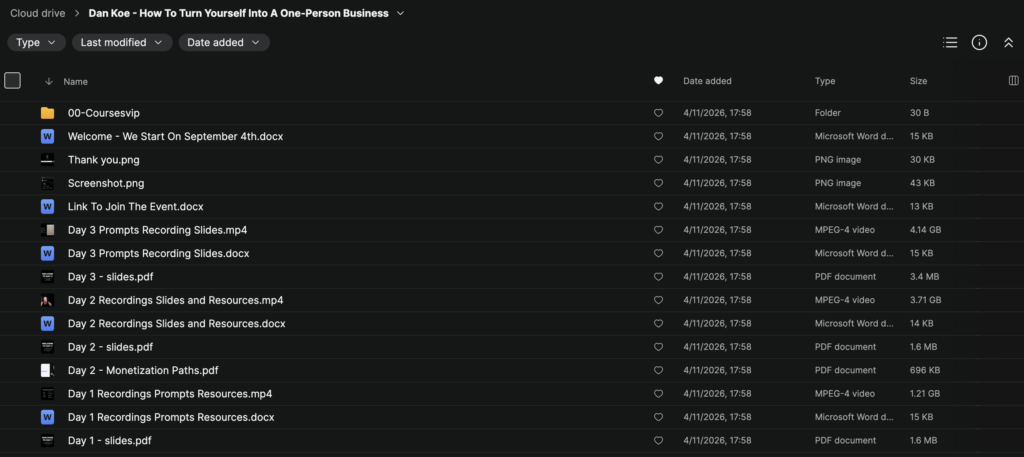Open column settings icon in header
Screen dimensions: 1024x457
point(1014,81)
